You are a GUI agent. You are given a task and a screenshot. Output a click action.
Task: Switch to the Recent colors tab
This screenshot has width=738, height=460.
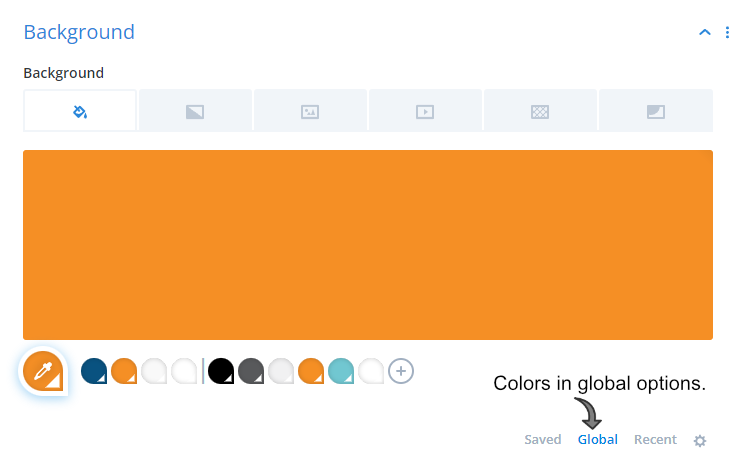click(x=655, y=439)
